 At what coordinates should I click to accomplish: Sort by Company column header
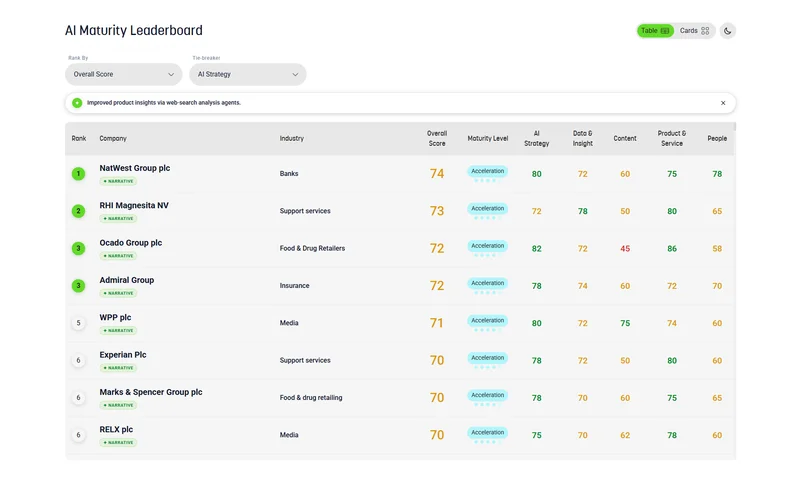113,138
